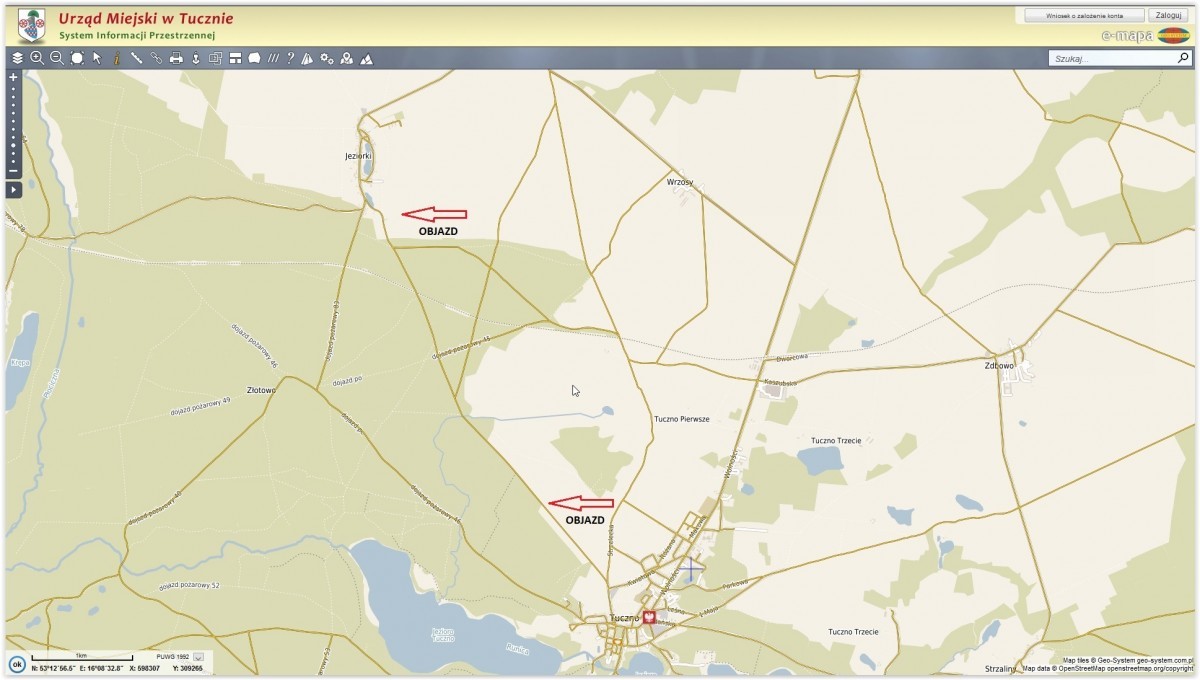
Task: Click the question mark help icon
Action: coord(290,59)
